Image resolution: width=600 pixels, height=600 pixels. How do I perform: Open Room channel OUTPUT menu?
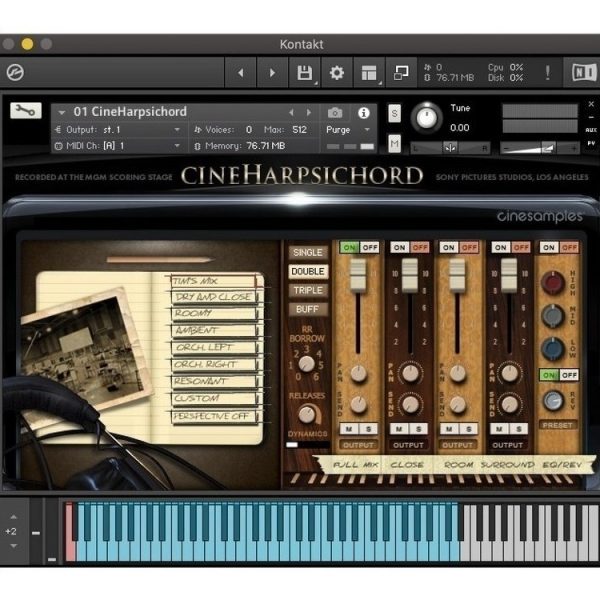[x=458, y=445]
